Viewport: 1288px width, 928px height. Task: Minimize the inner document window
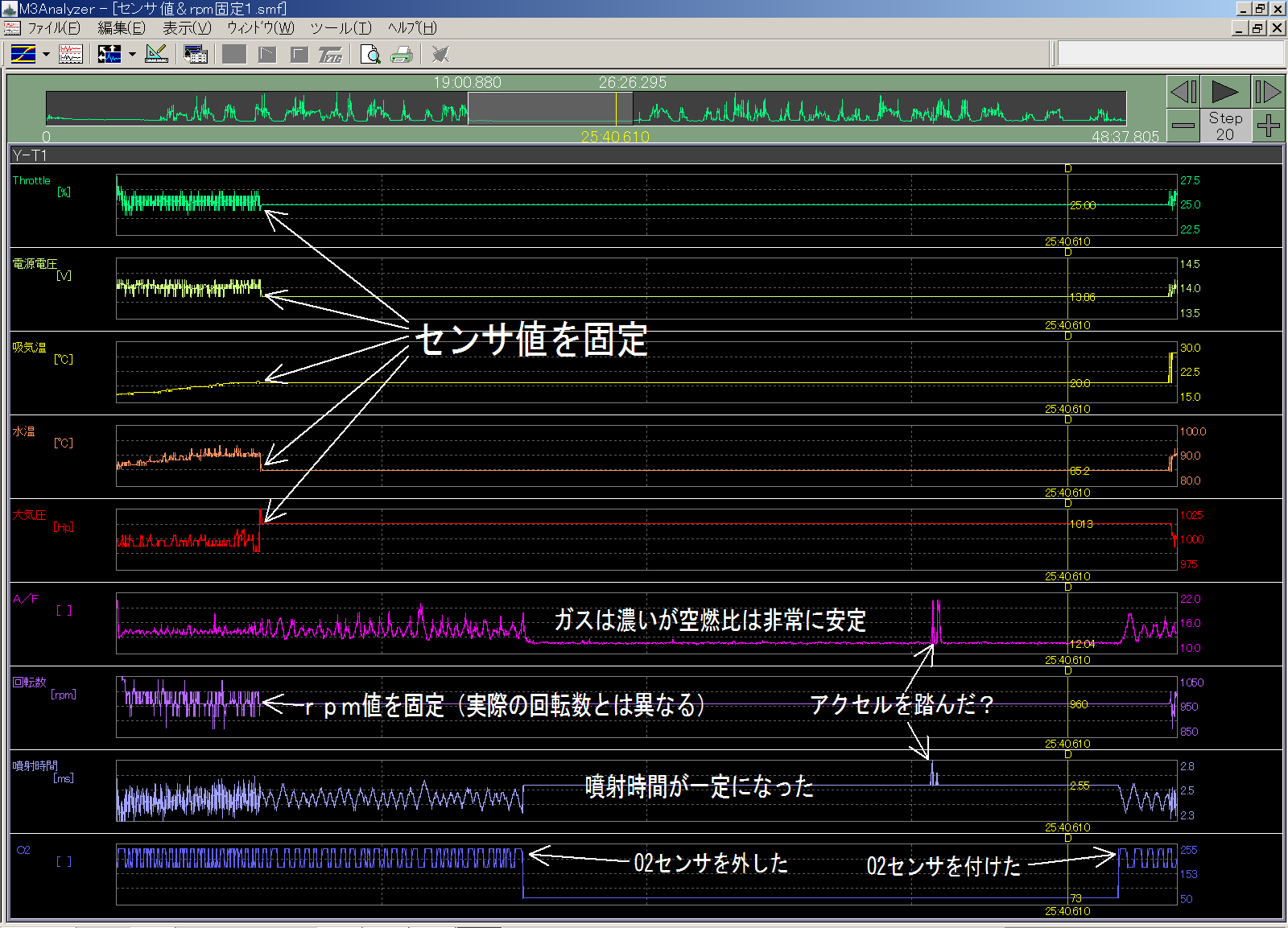[1241, 28]
